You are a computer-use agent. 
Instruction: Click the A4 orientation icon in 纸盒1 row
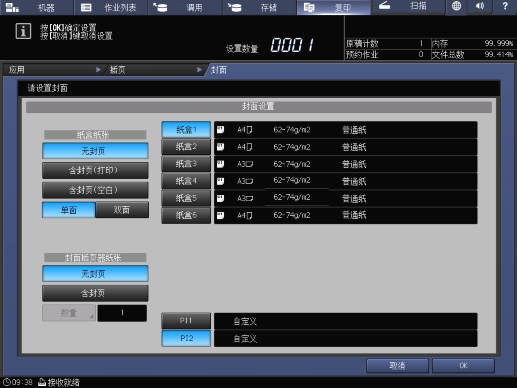point(249,130)
